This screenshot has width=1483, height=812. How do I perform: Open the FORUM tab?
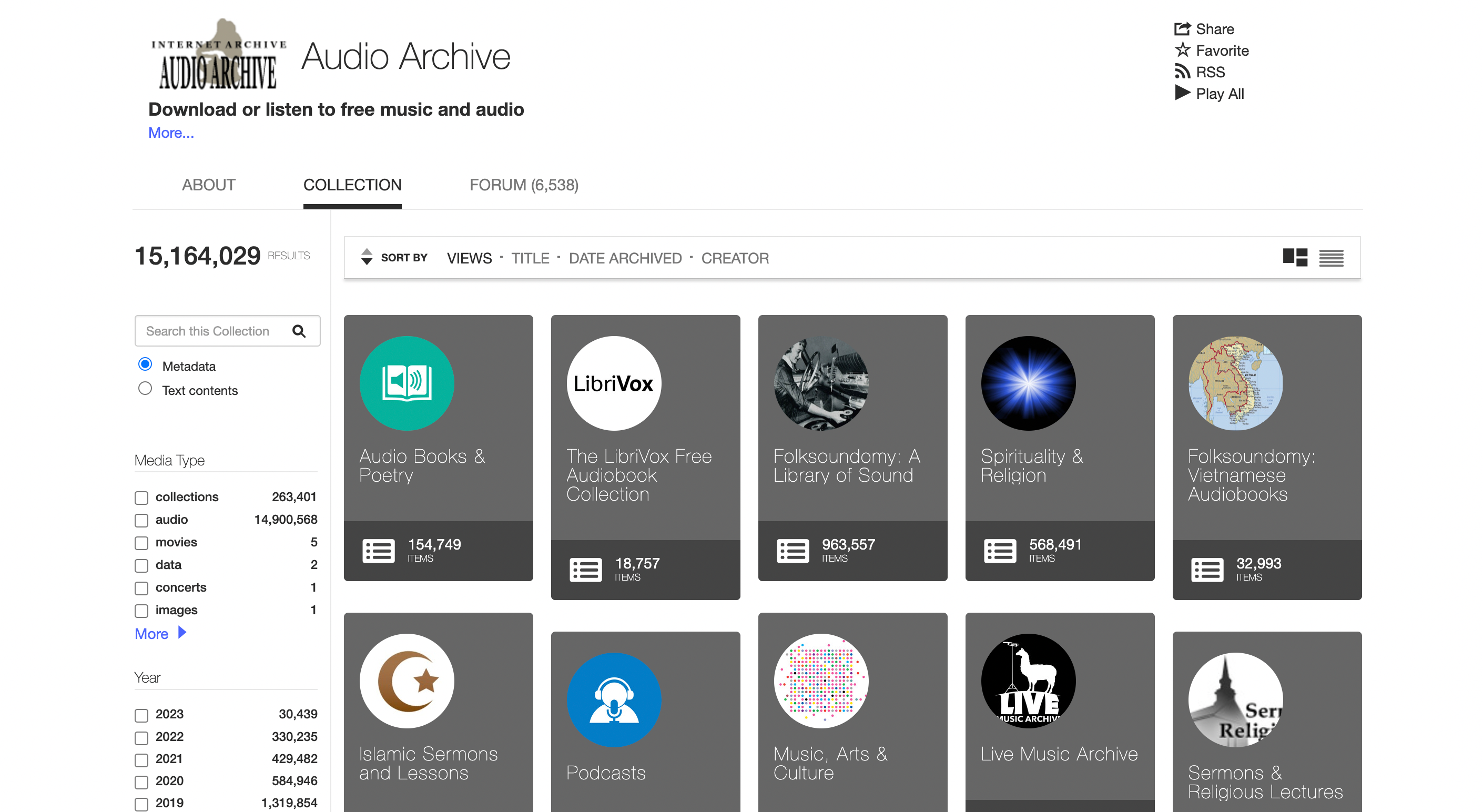click(x=523, y=185)
